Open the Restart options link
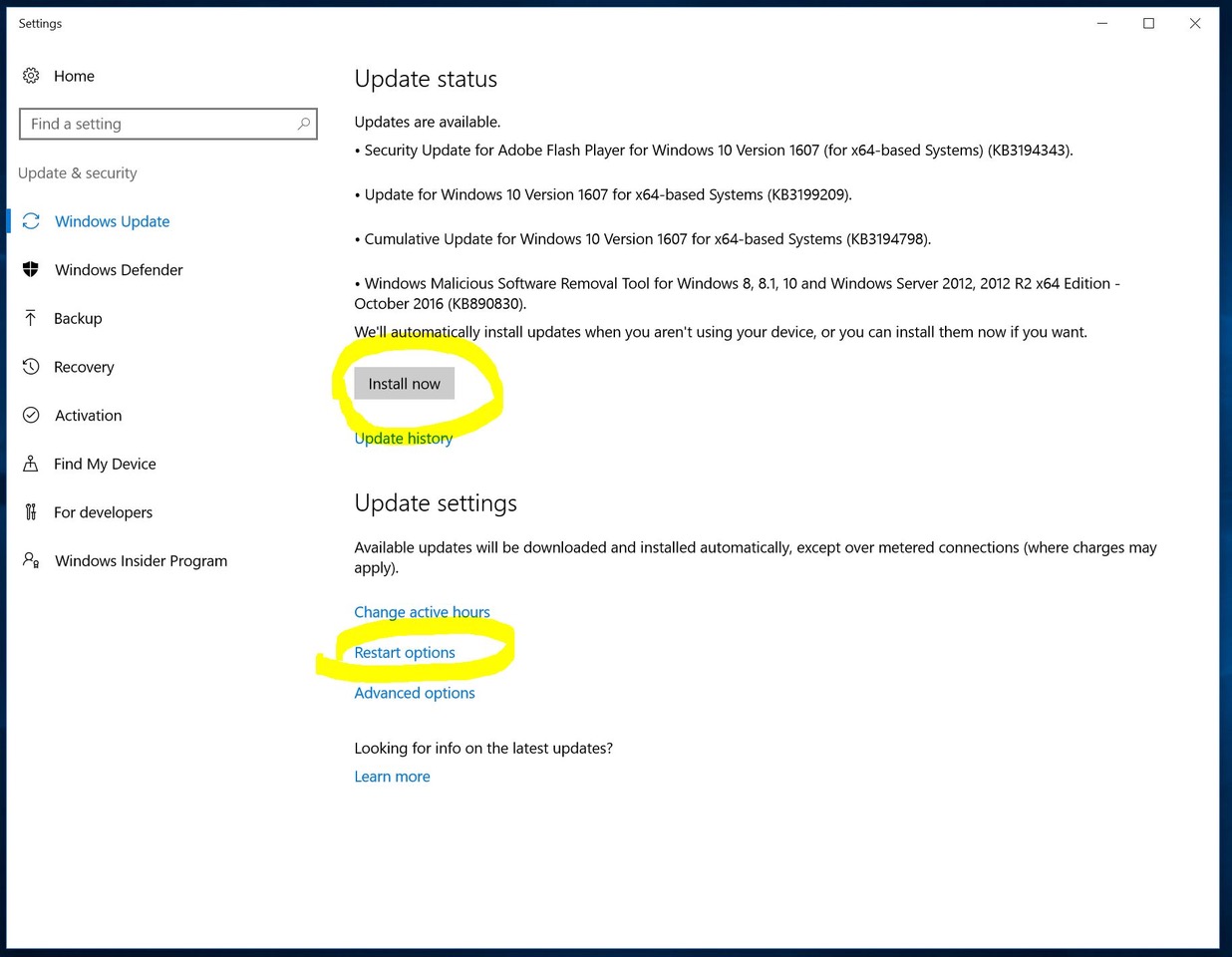 click(405, 652)
